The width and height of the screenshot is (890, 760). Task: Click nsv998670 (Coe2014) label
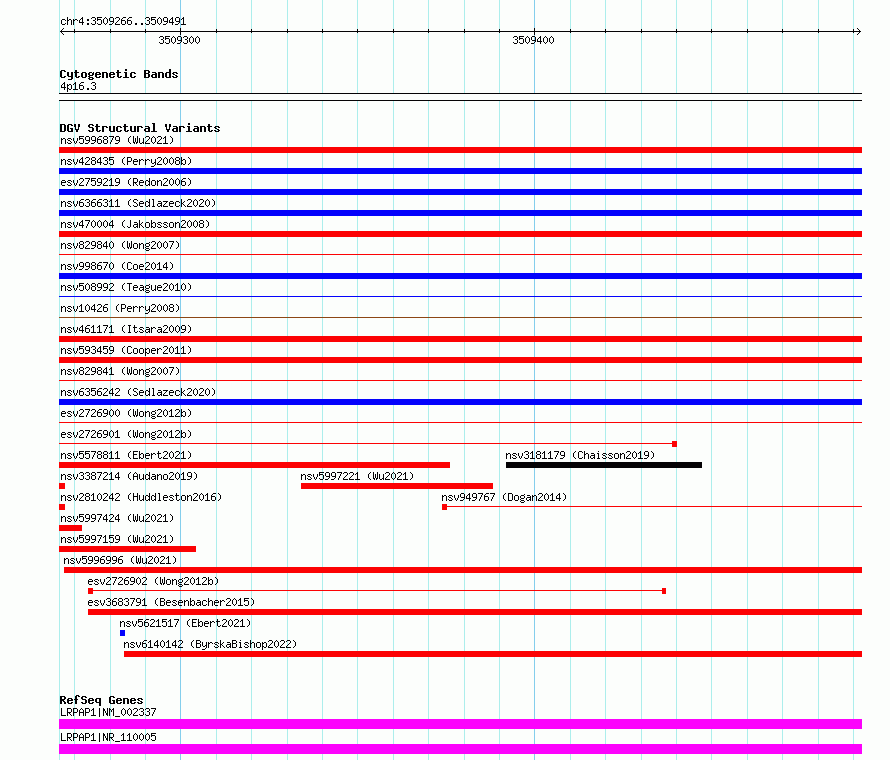click(117, 266)
